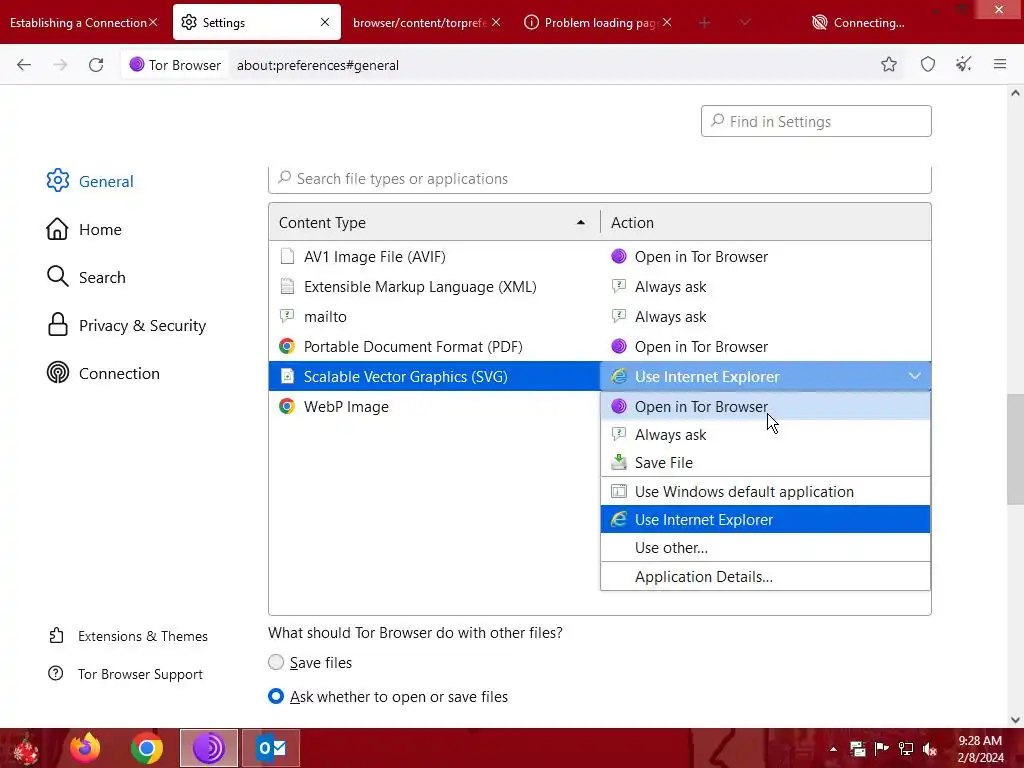Open Tor Browser taskbar icon
The height and width of the screenshot is (768, 1024).
click(208, 748)
